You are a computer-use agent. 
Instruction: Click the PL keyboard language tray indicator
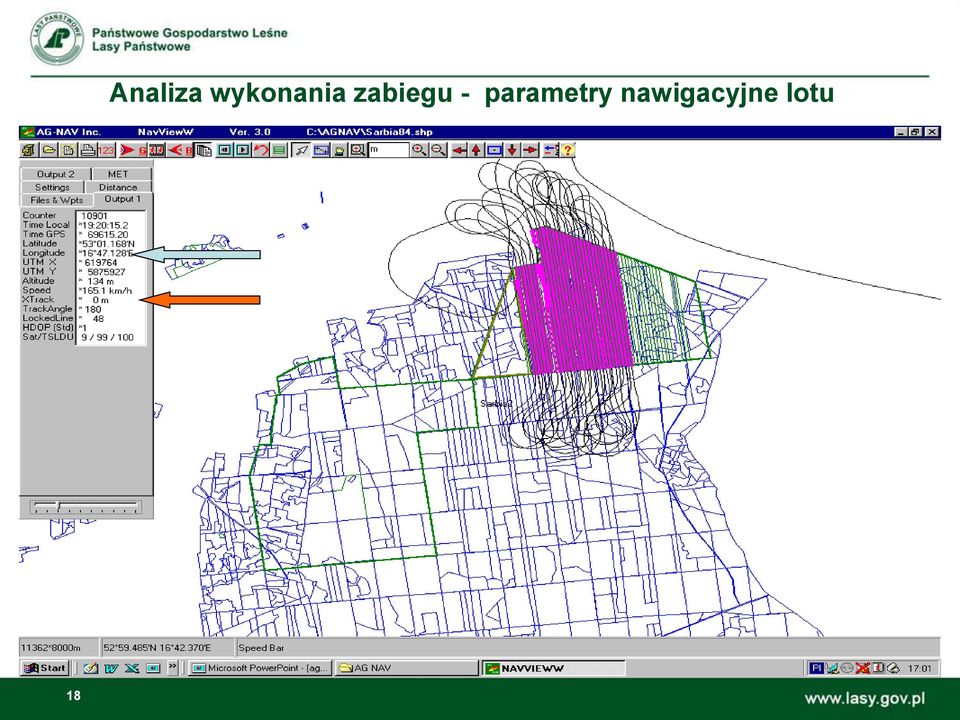[x=816, y=668]
